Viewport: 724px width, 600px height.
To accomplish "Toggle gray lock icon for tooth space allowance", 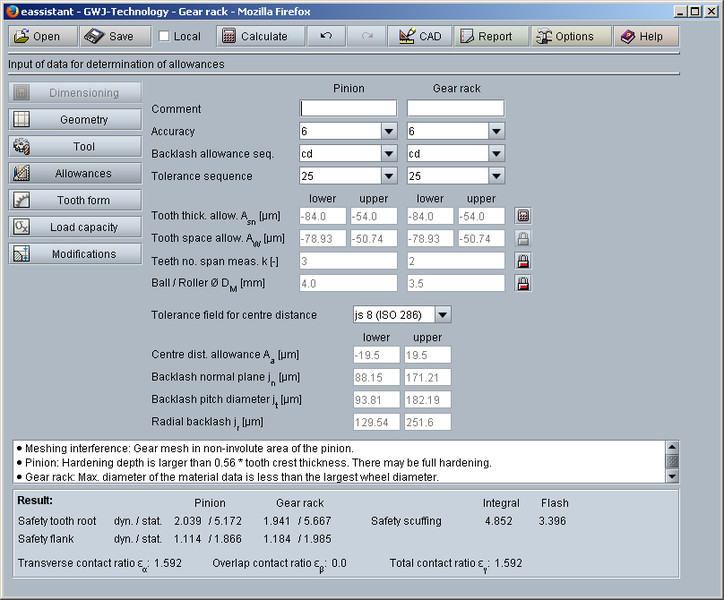I will (522, 238).
